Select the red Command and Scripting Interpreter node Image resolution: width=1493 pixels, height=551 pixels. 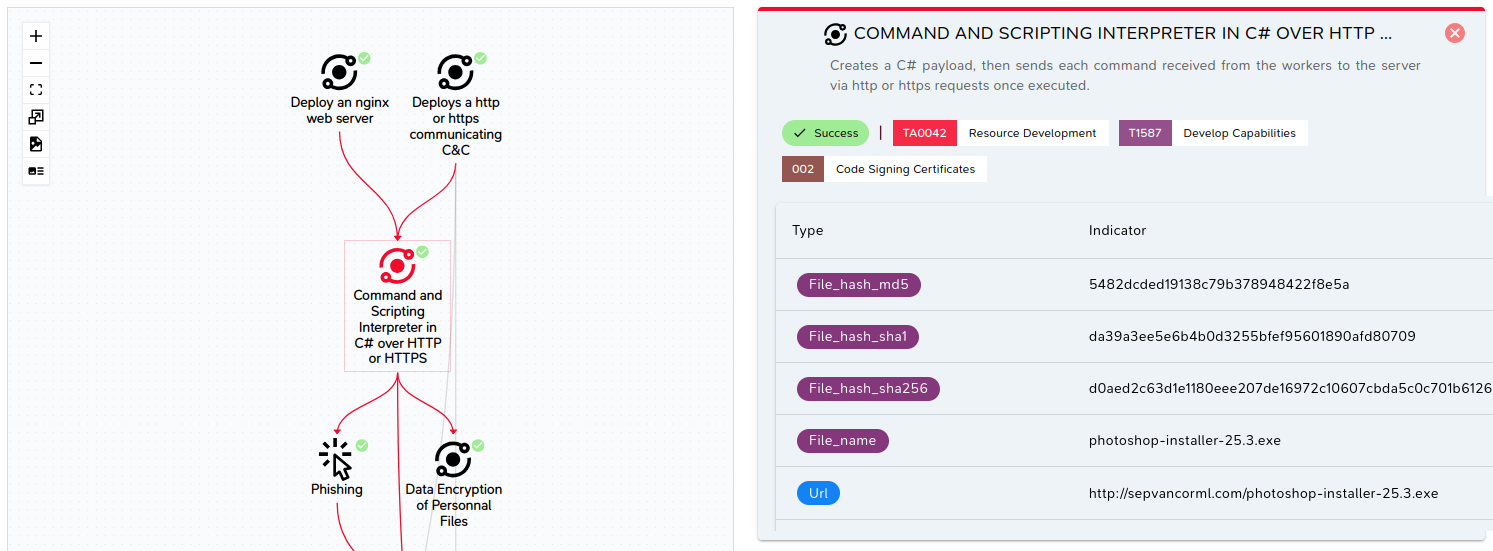[397, 266]
